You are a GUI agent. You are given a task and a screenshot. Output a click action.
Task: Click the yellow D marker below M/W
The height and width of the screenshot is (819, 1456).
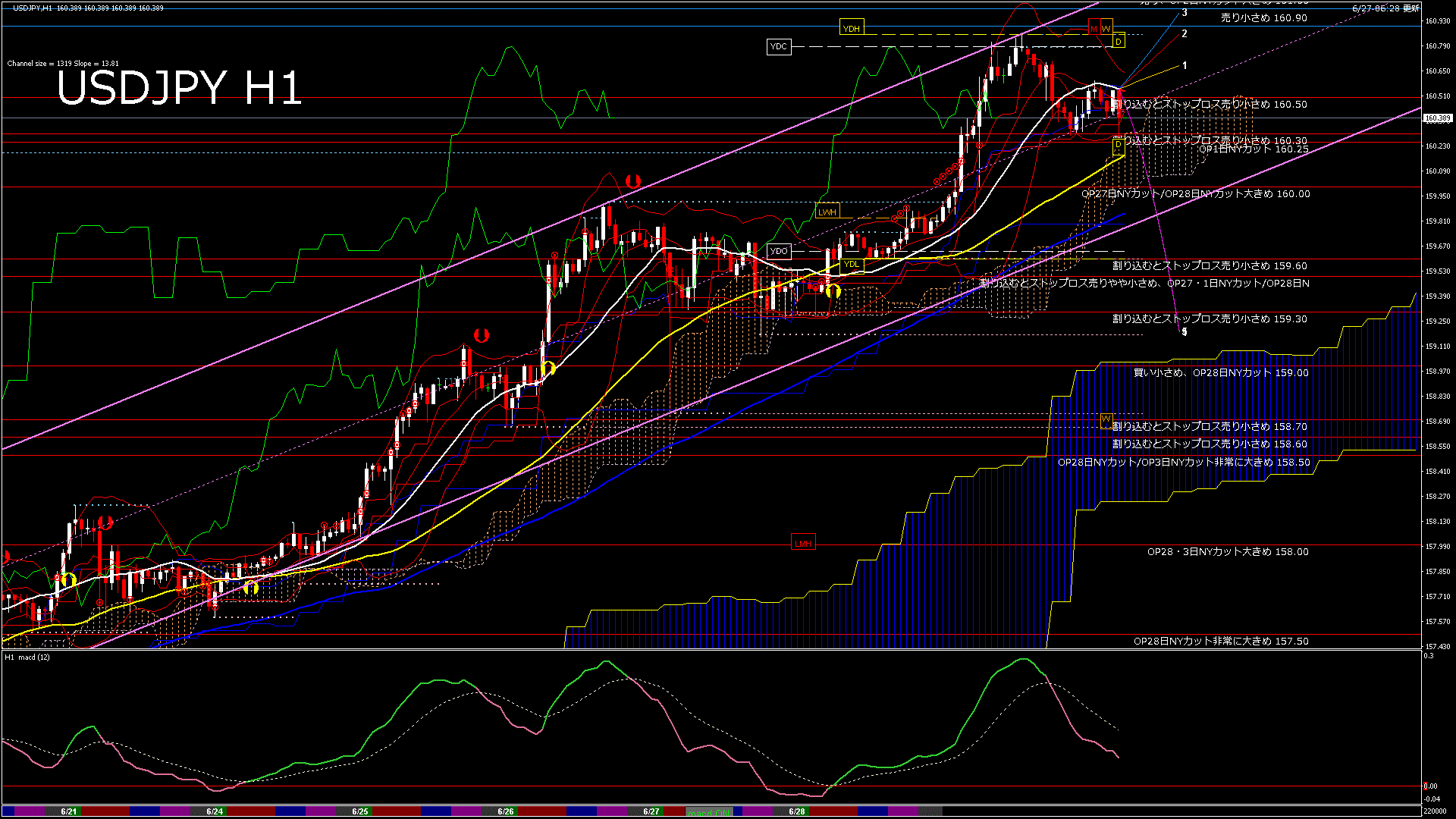(1119, 42)
